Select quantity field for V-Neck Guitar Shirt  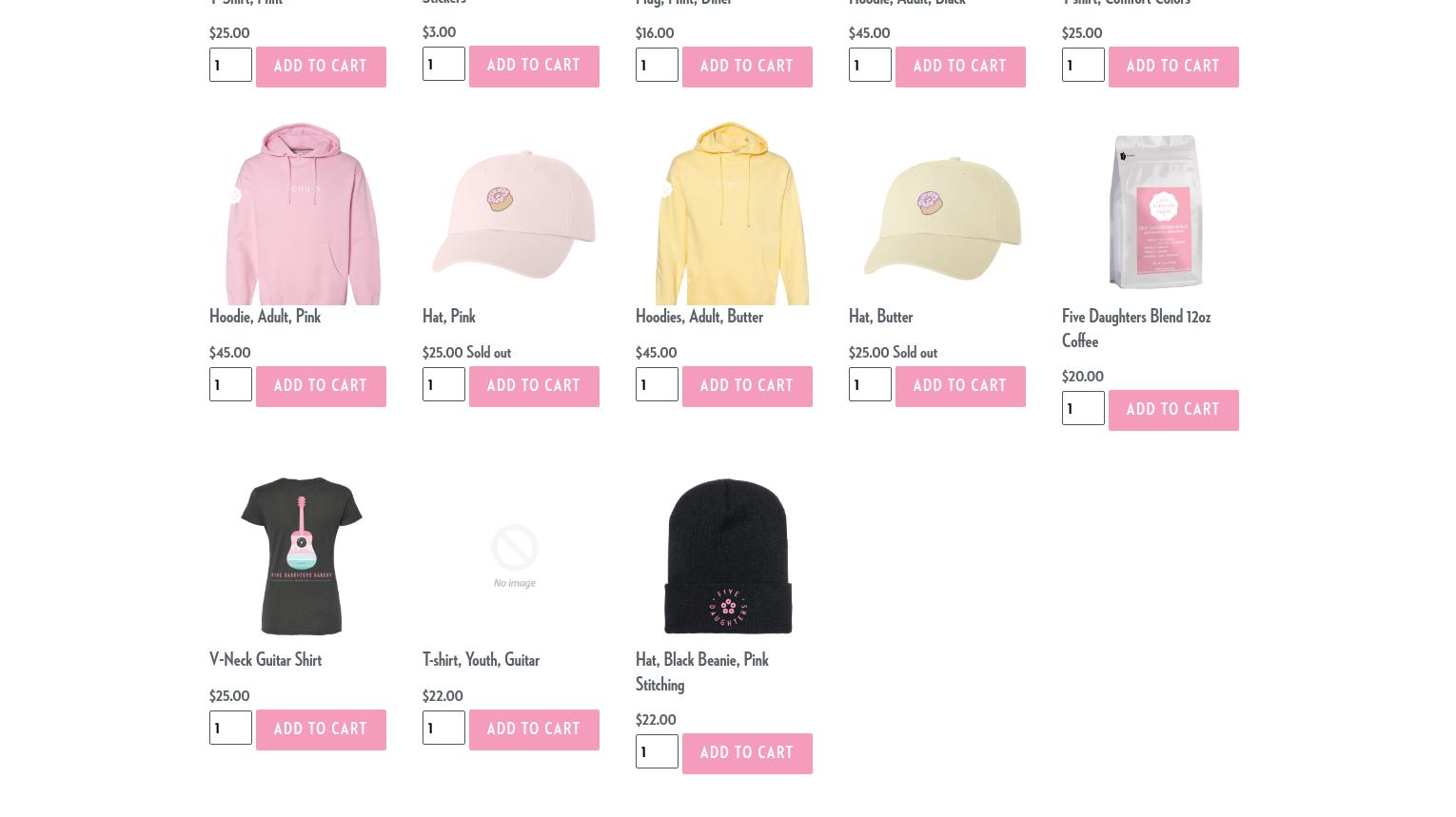(x=230, y=728)
